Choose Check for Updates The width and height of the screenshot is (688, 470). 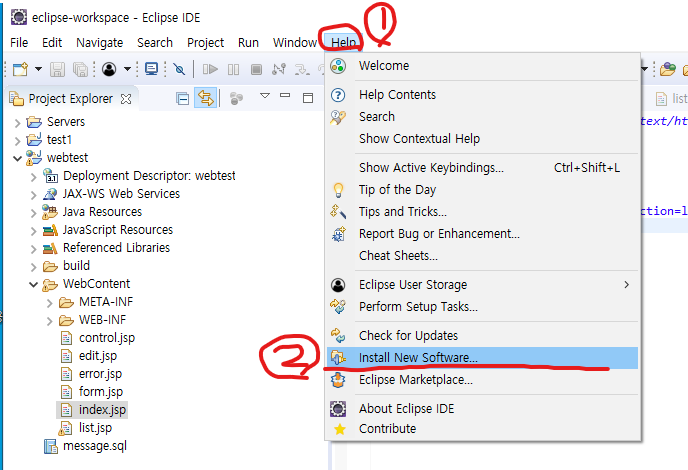coord(482,336)
